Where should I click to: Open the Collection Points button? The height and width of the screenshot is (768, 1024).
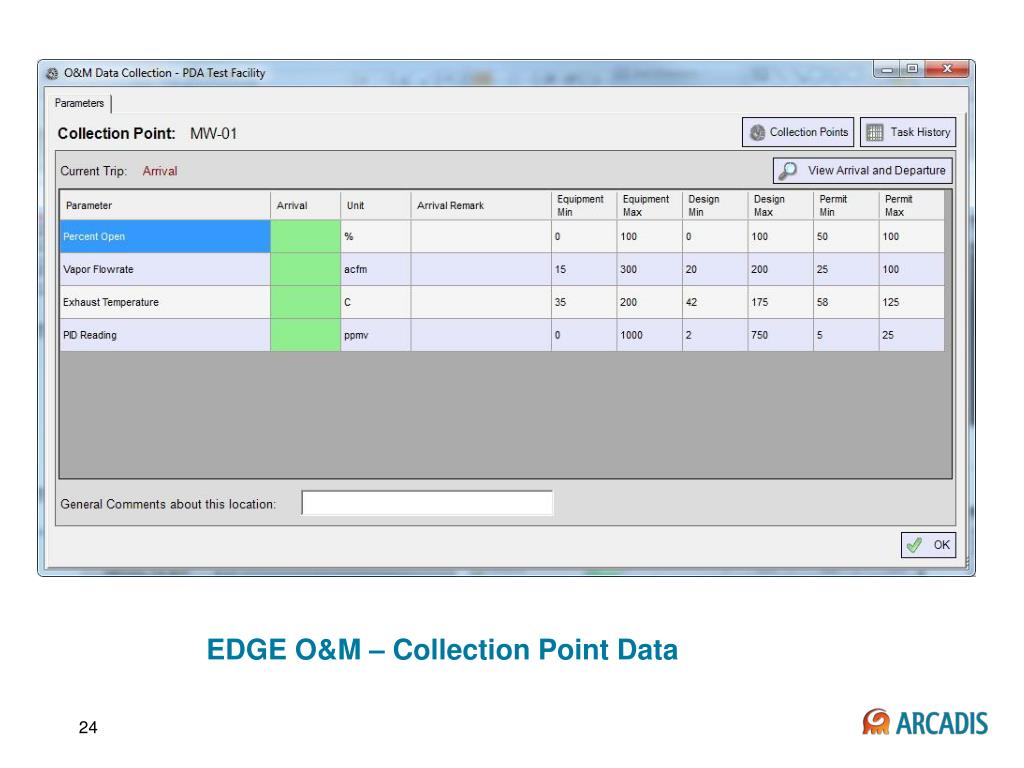tap(797, 132)
